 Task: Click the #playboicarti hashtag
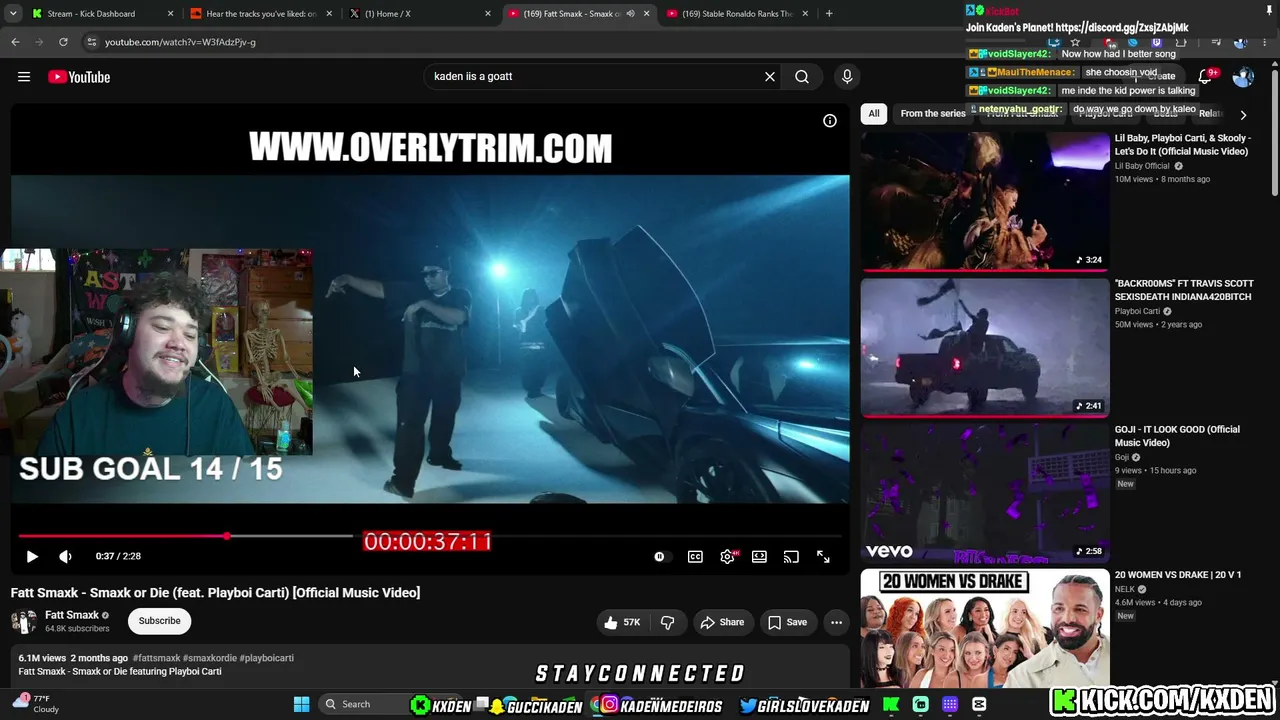click(x=267, y=658)
